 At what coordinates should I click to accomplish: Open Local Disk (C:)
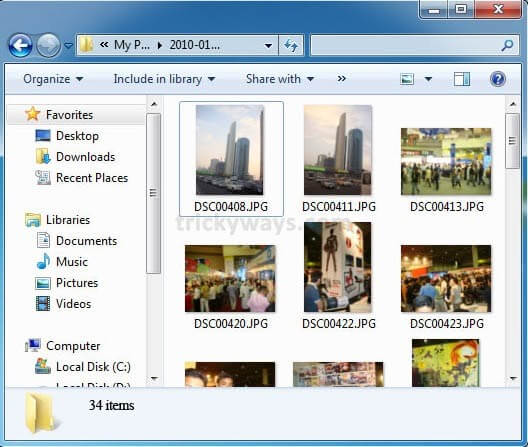[x=93, y=367]
